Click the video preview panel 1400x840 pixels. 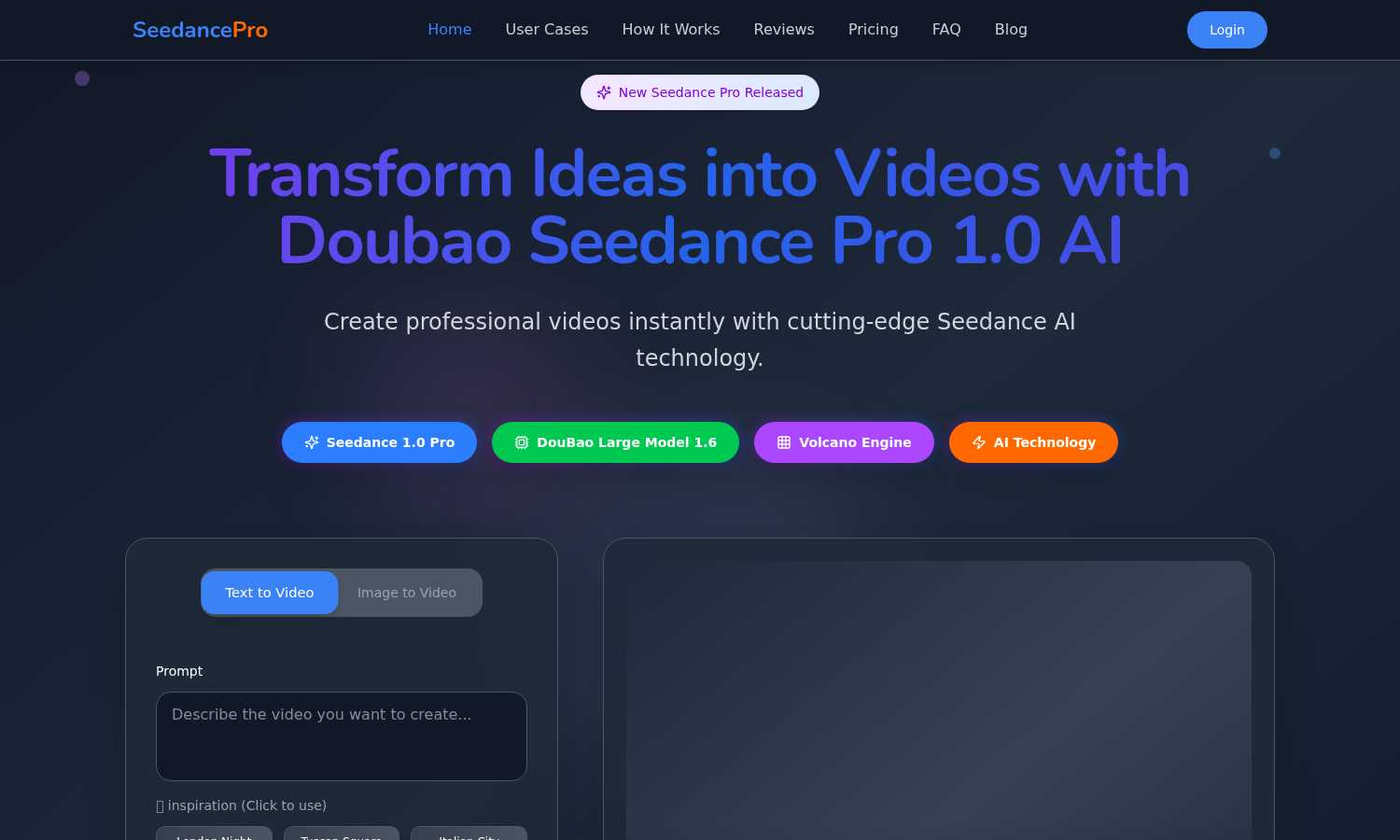pyautogui.click(x=938, y=700)
